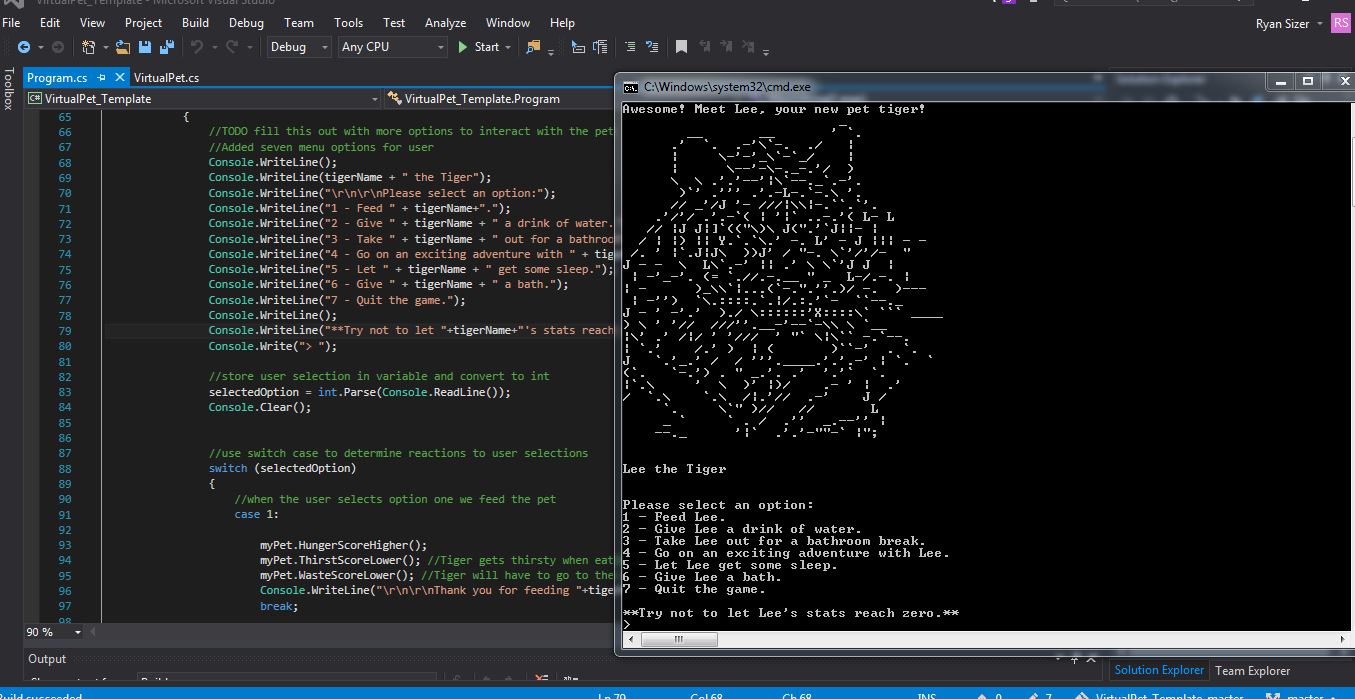Click the Find in Files toolbar icon
This screenshot has height=699, width=1355.
pos(533,47)
